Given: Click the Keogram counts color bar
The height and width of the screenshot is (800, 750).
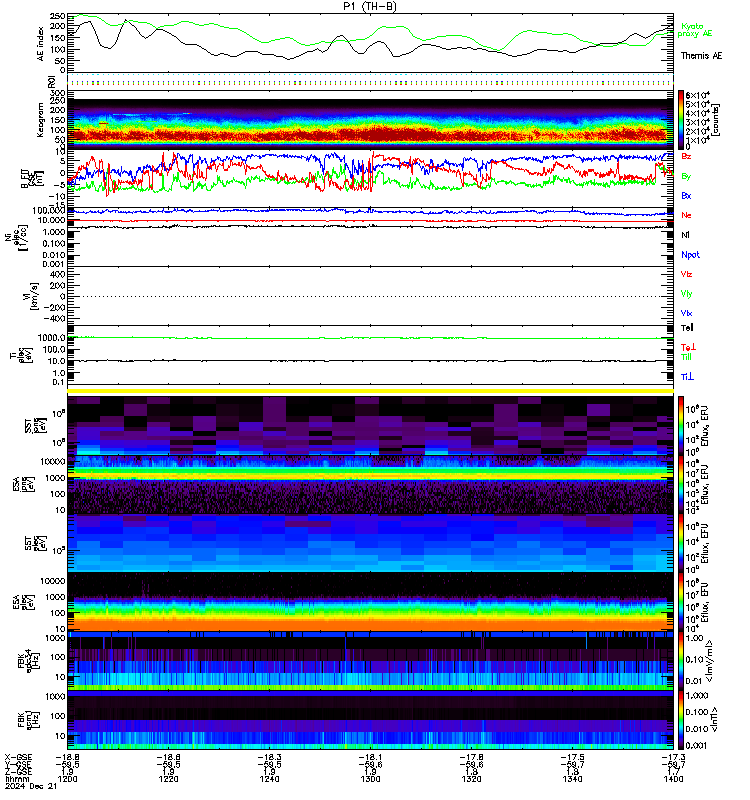Looking at the screenshot, I should [681, 120].
